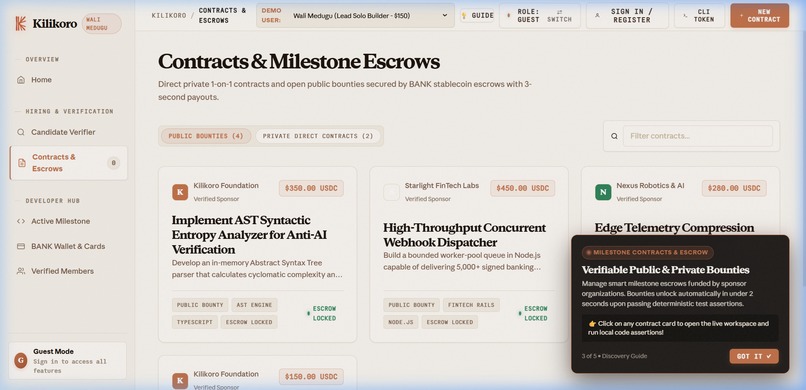Image resolution: width=806 pixels, height=390 pixels.
Task: Click the Sign In / Register button
Action: point(627,15)
